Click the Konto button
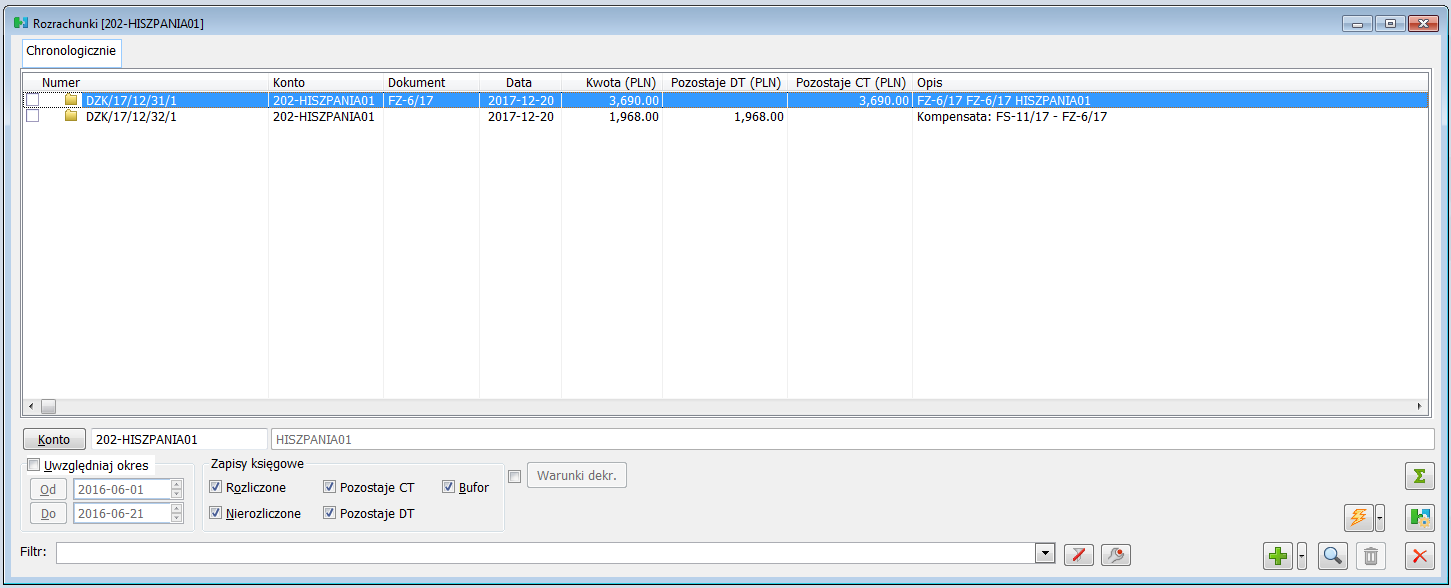1451x588 pixels. pyautogui.click(x=54, y=439)
